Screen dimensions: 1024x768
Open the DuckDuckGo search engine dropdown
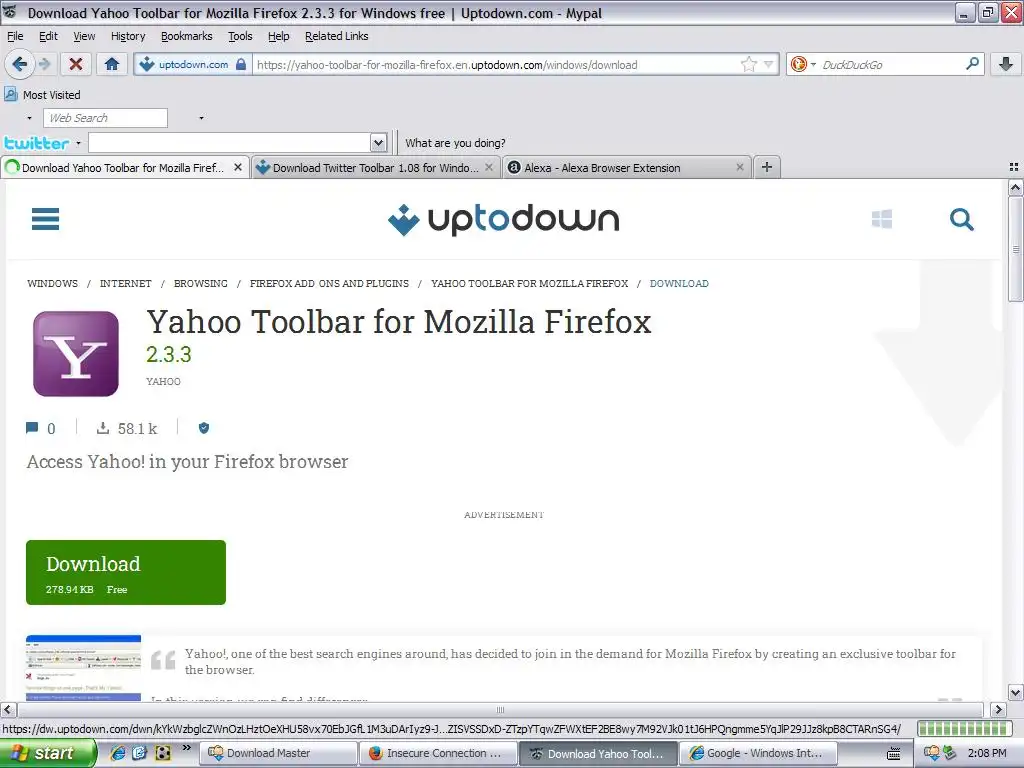[x=803, y=64]
